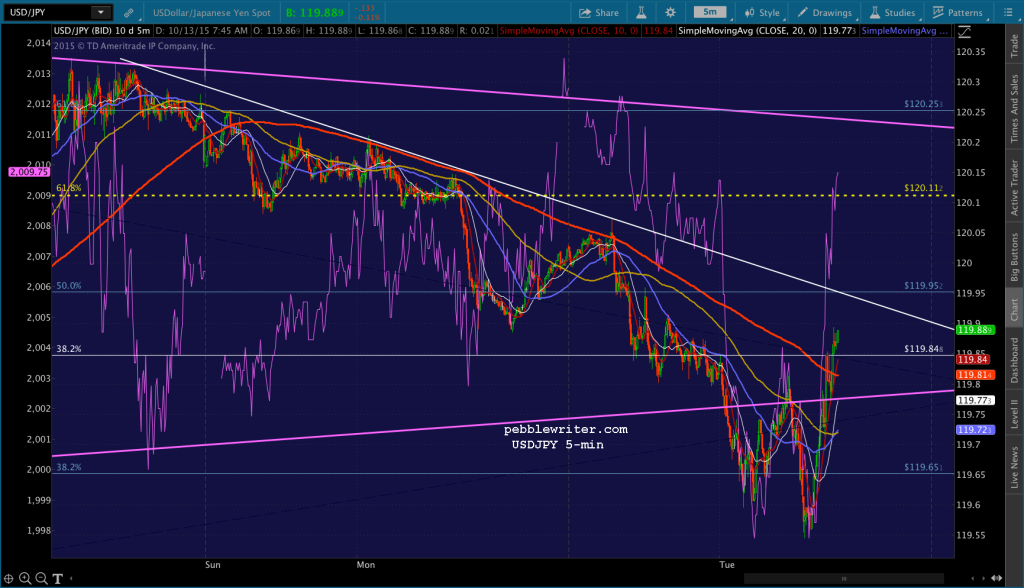Open the 5m timeframe selector

point(710,12)
